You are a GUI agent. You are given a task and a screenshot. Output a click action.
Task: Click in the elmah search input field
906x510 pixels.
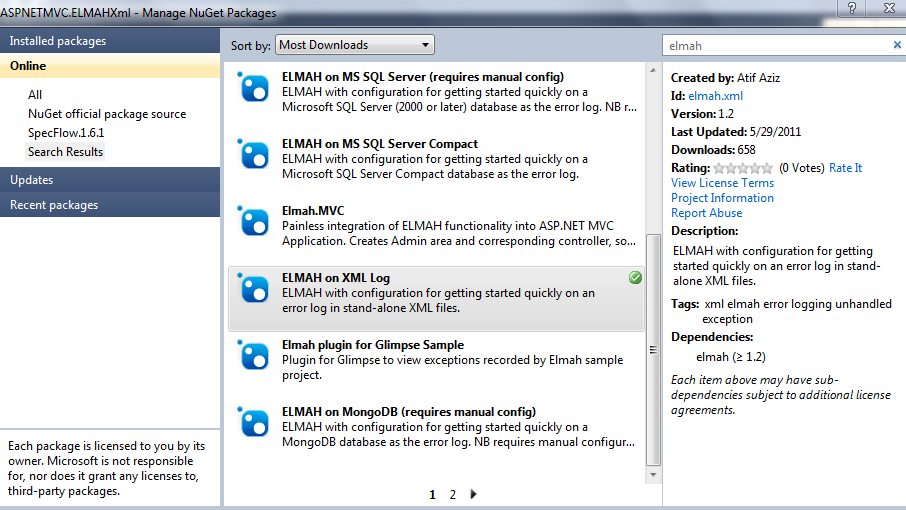point(775,45)
